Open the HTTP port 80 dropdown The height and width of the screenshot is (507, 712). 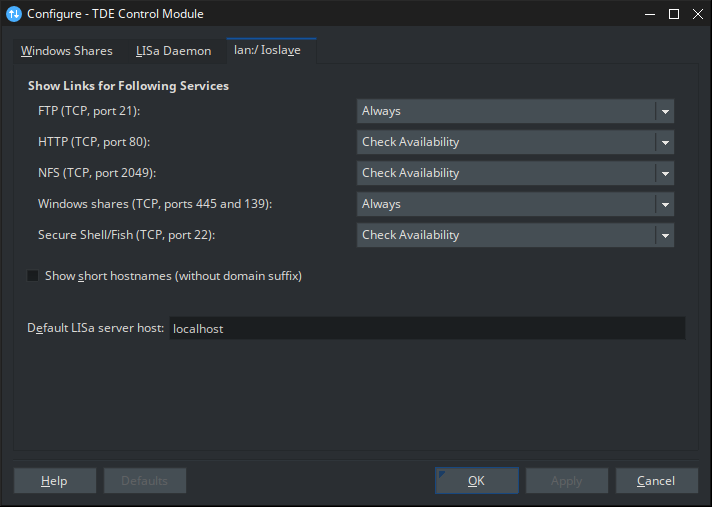click(x=515, y=142)
